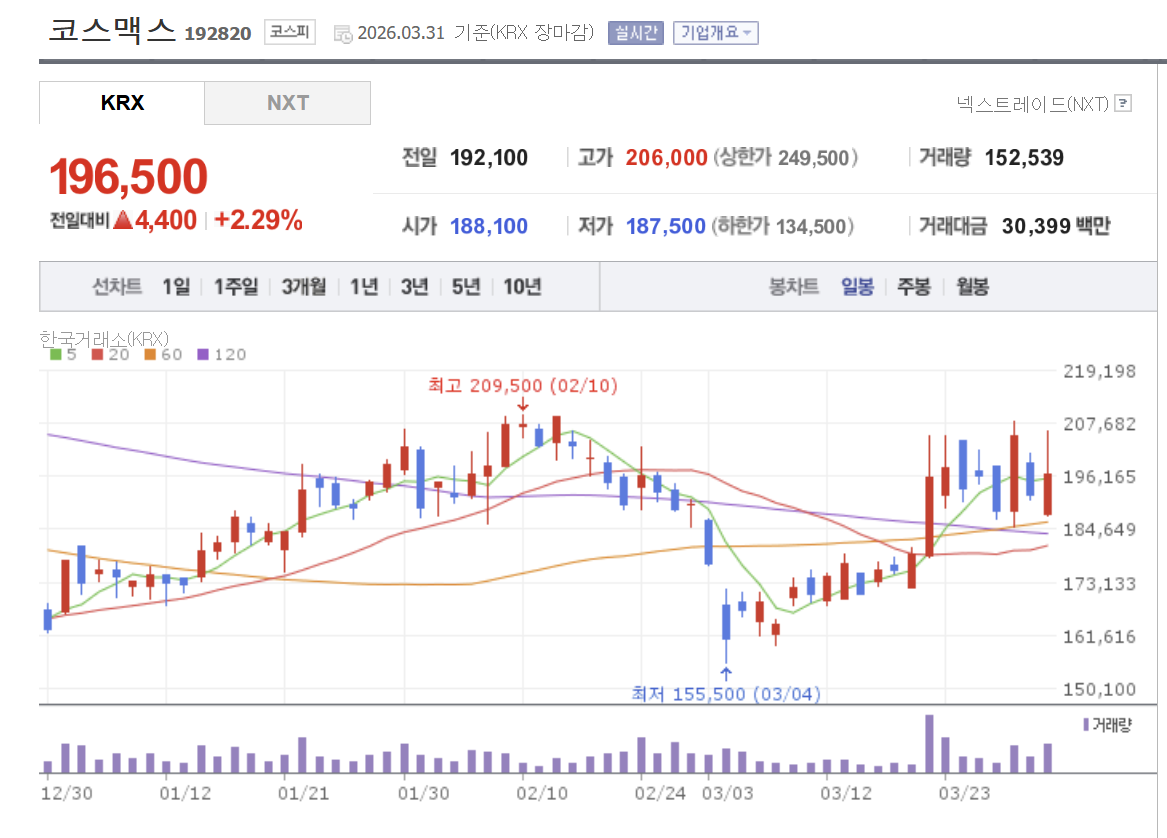1167x838 pixels.
Task: Expand the 기업개요 dropdown
Action: point(715,33)
